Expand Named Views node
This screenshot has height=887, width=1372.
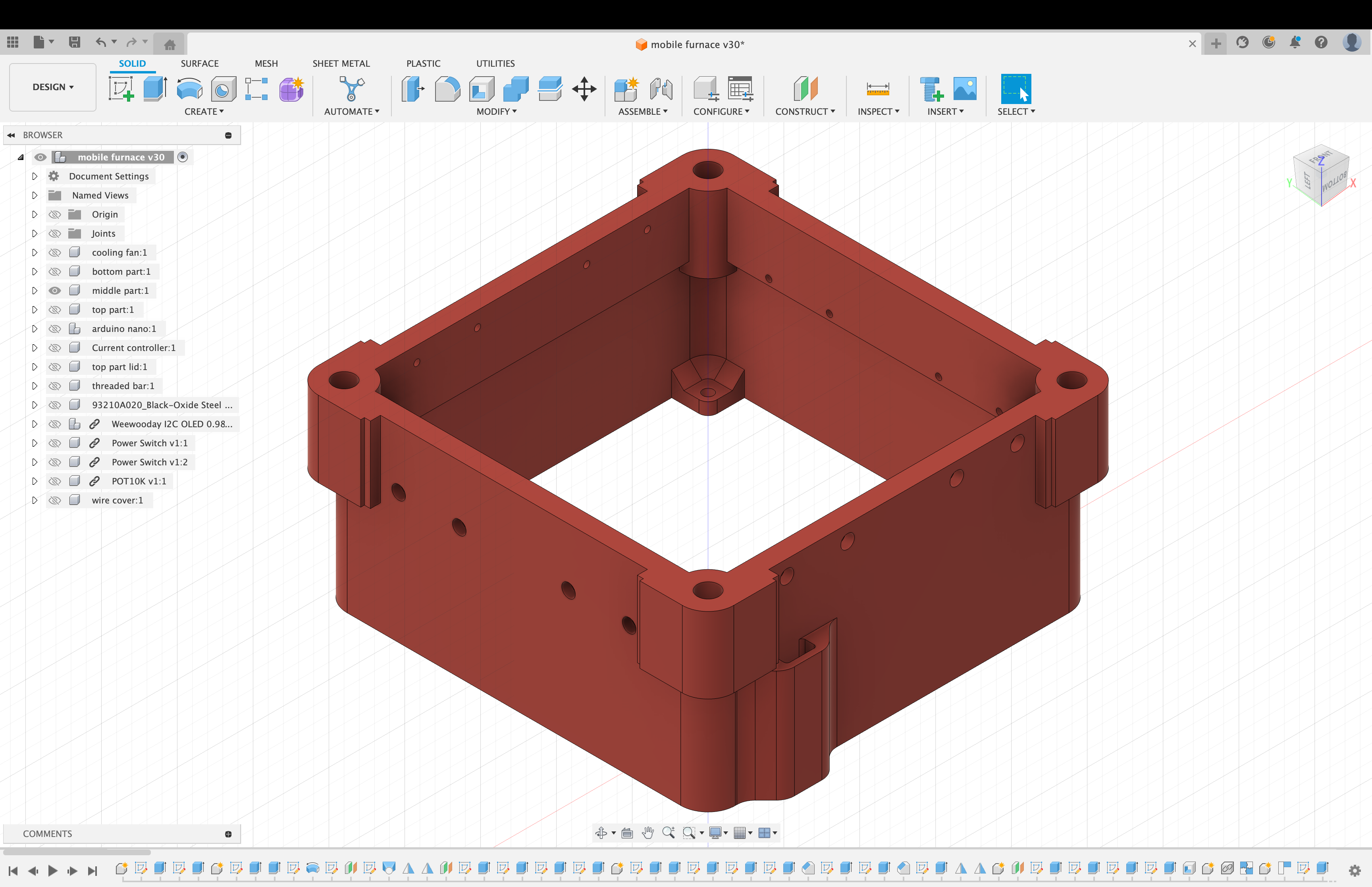(x=35, y=195)
